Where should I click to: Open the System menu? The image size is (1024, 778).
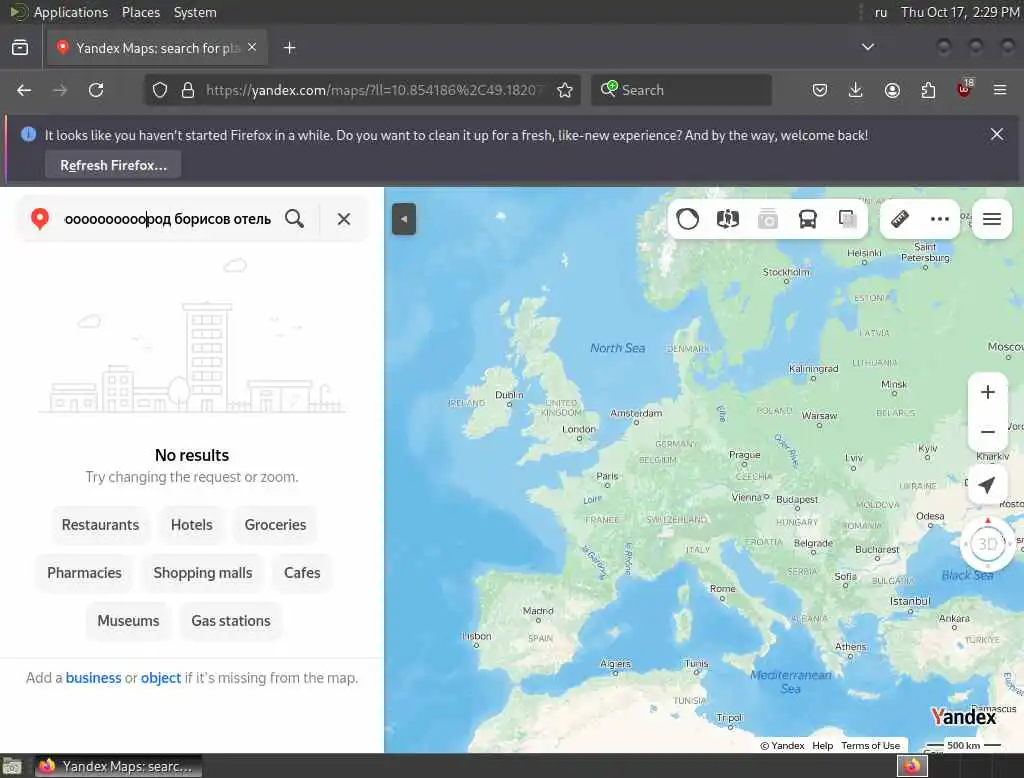[x=195, y=12]
